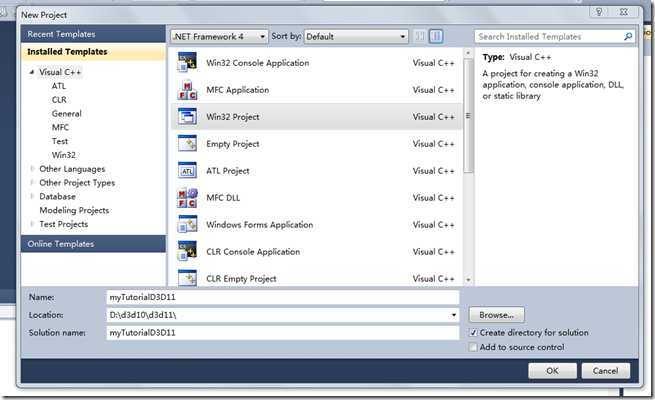Open the Online Templates section
The height and width of the screenshot is (400, 655).
click(x=93, y=244)
